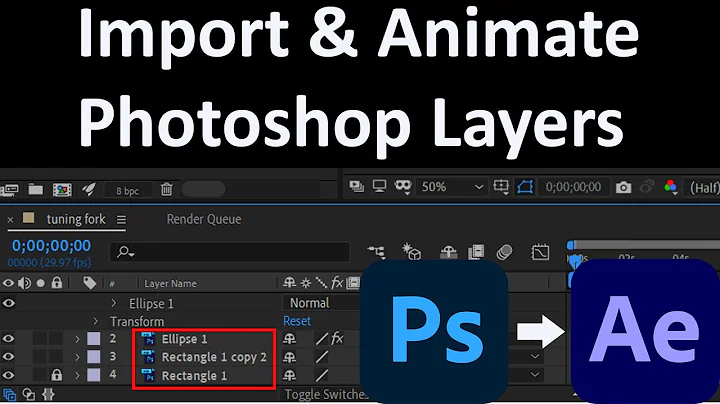The width and height of the screenshot is (720, 404).
Task: Click the rocket icon beside 8 bpc
Action: pyautogui.click(x=88, y=189)
